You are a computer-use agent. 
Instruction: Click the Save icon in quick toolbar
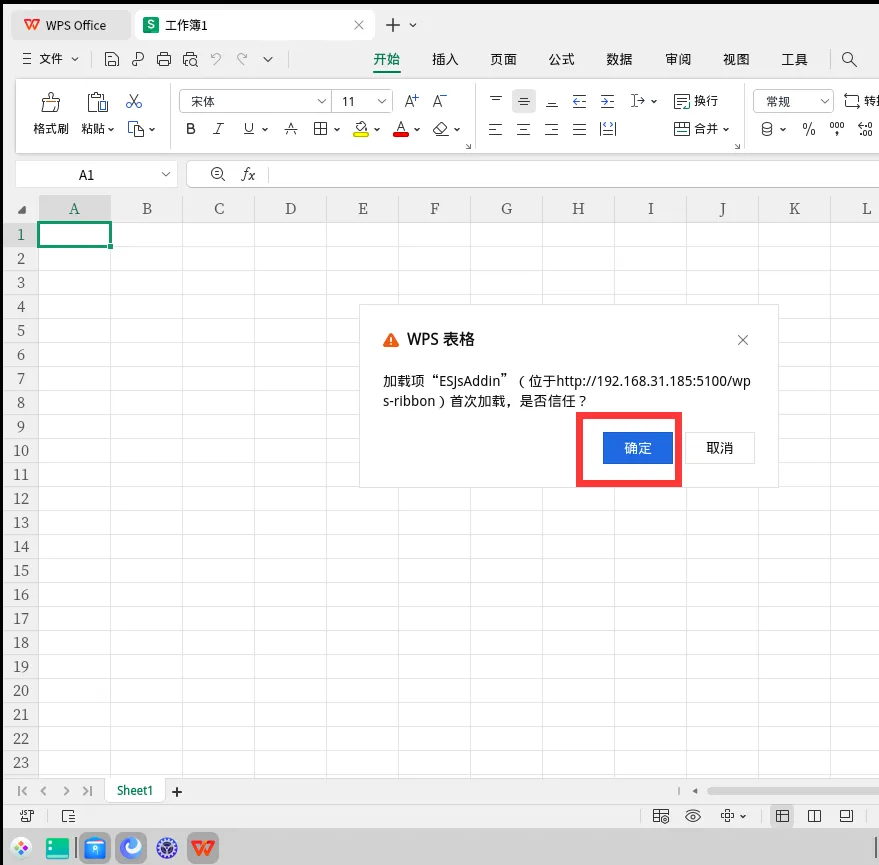pyautogui.click(x=112, y=59)
